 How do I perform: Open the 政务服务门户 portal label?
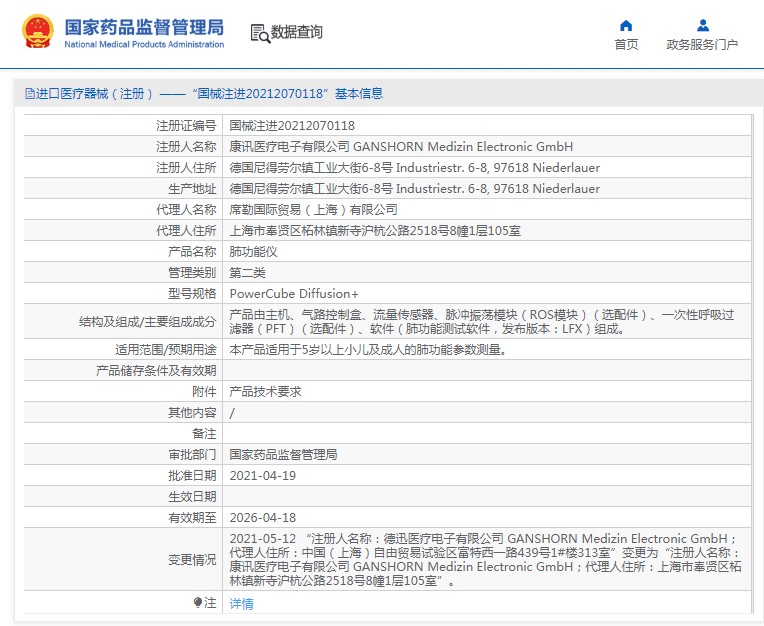click(702, 45)
